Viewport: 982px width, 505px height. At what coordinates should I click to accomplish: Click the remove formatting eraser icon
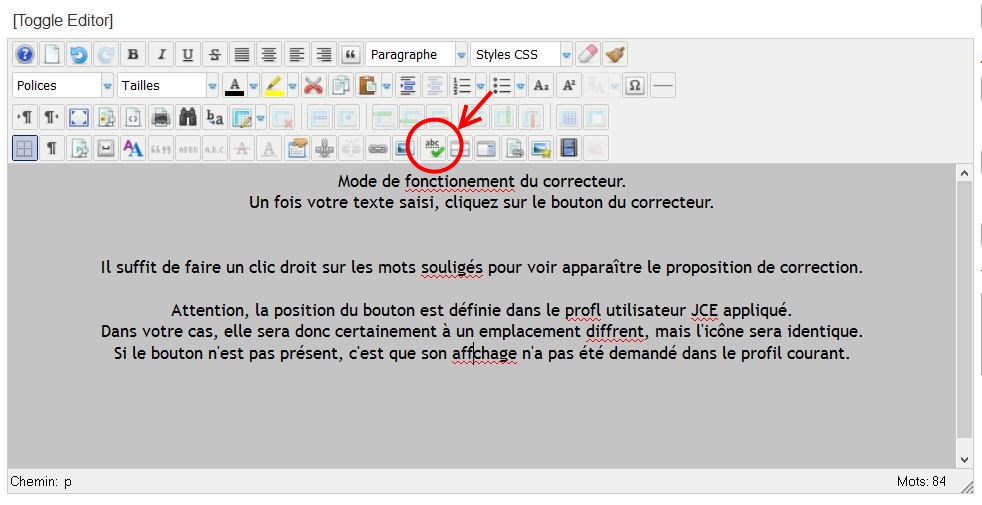[x=587, y=55]
